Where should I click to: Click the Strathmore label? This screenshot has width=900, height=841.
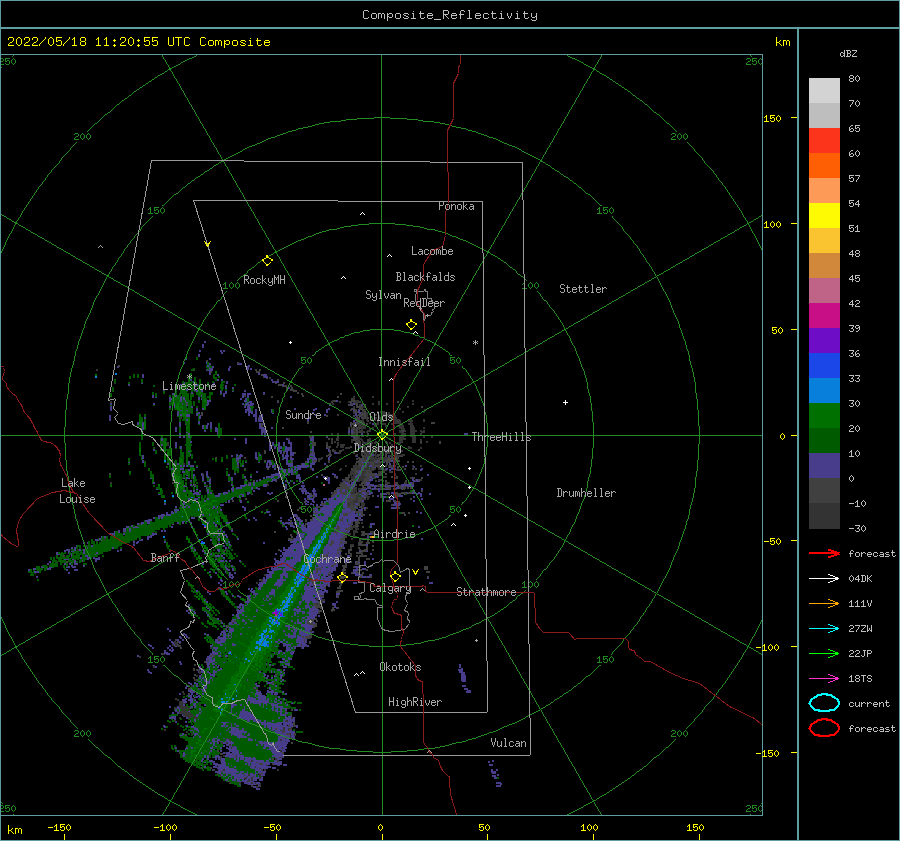[x=486, y=592]
